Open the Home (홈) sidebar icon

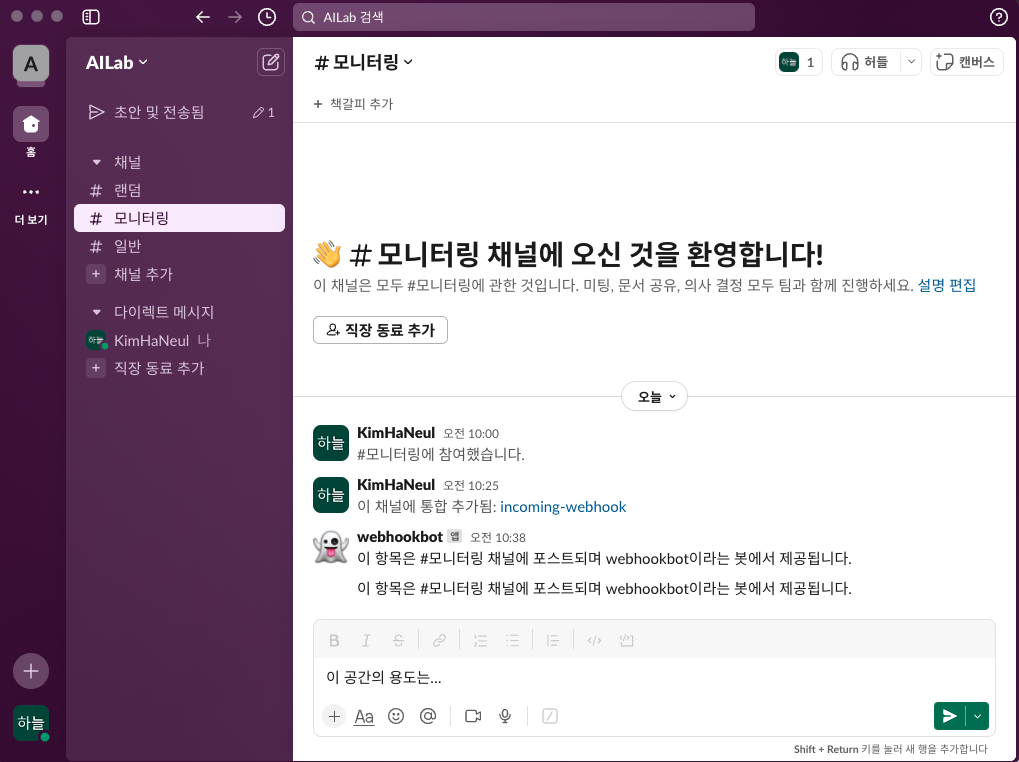click(x=31, y=123)
